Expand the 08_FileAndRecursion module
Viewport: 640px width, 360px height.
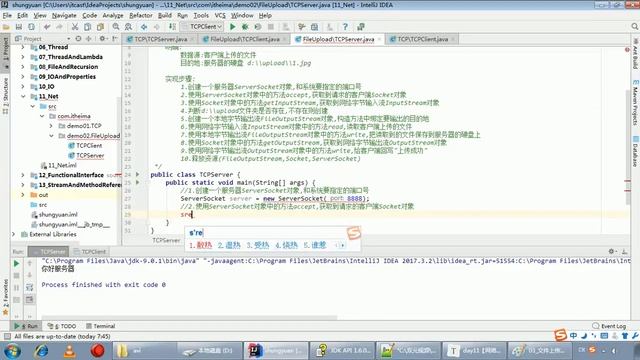pos(23,67)
